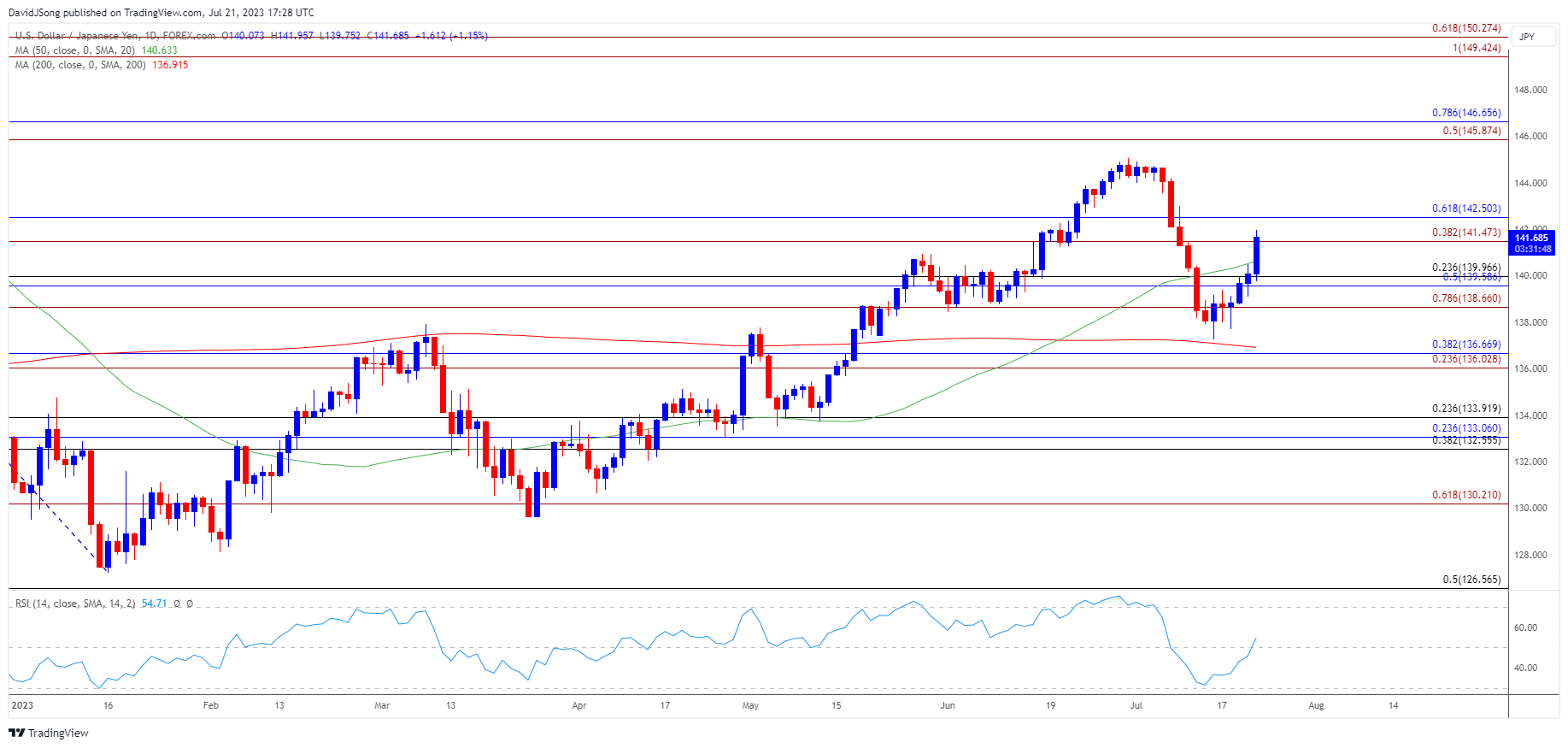The width and height of the screenshot is (1568, 748).
Task: Select the Feb label on the time axis
Action: pyautogui.click(x=211, y=705)
